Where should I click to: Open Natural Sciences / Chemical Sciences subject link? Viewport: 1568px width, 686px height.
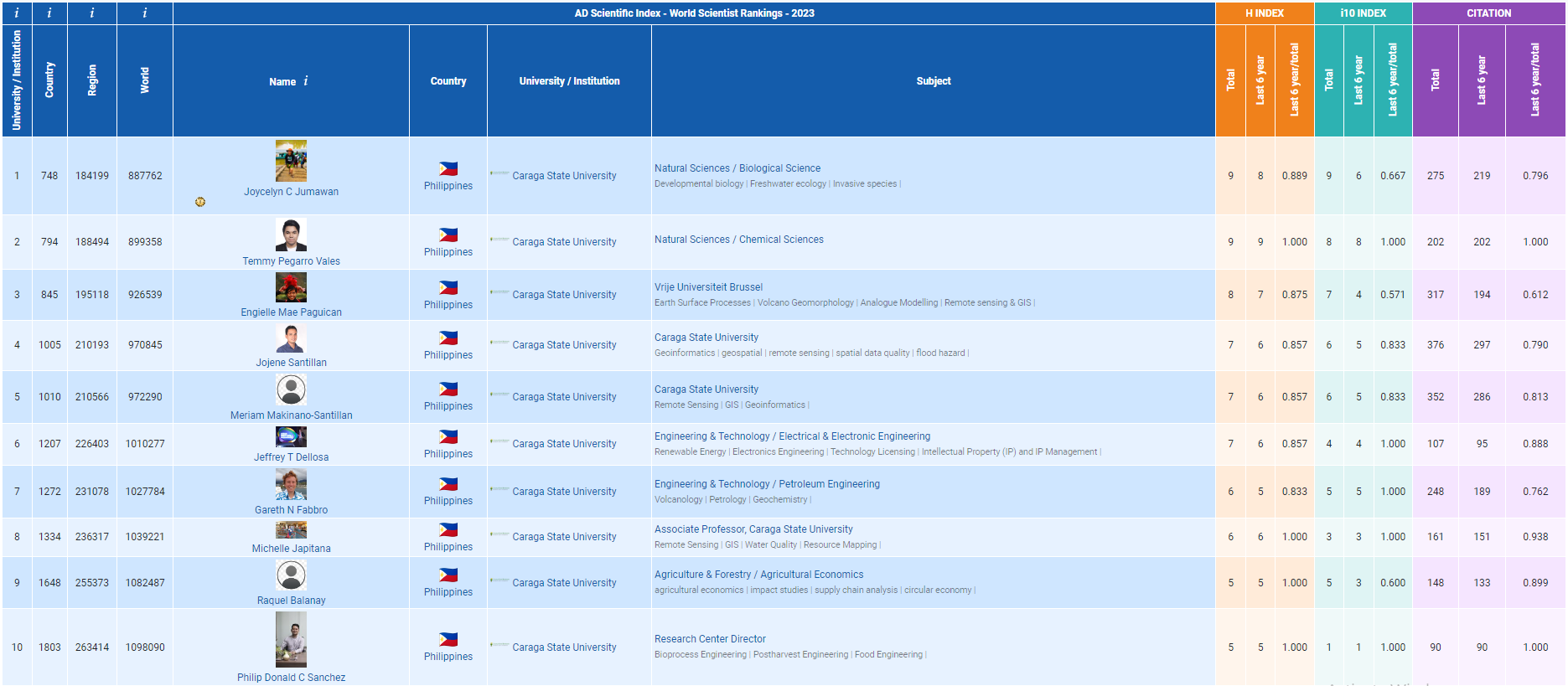[x=739, y=240]
